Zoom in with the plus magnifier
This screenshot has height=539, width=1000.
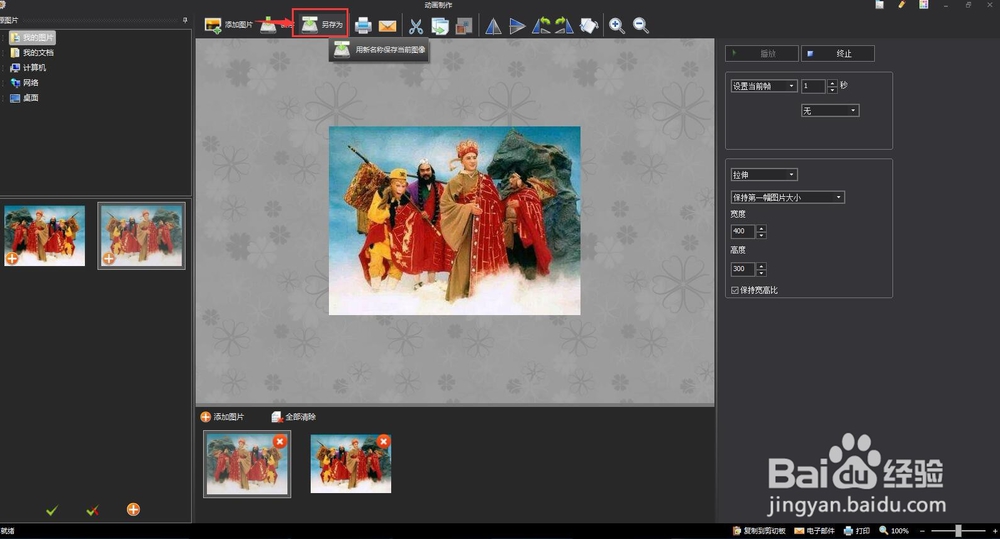[617, 26]
